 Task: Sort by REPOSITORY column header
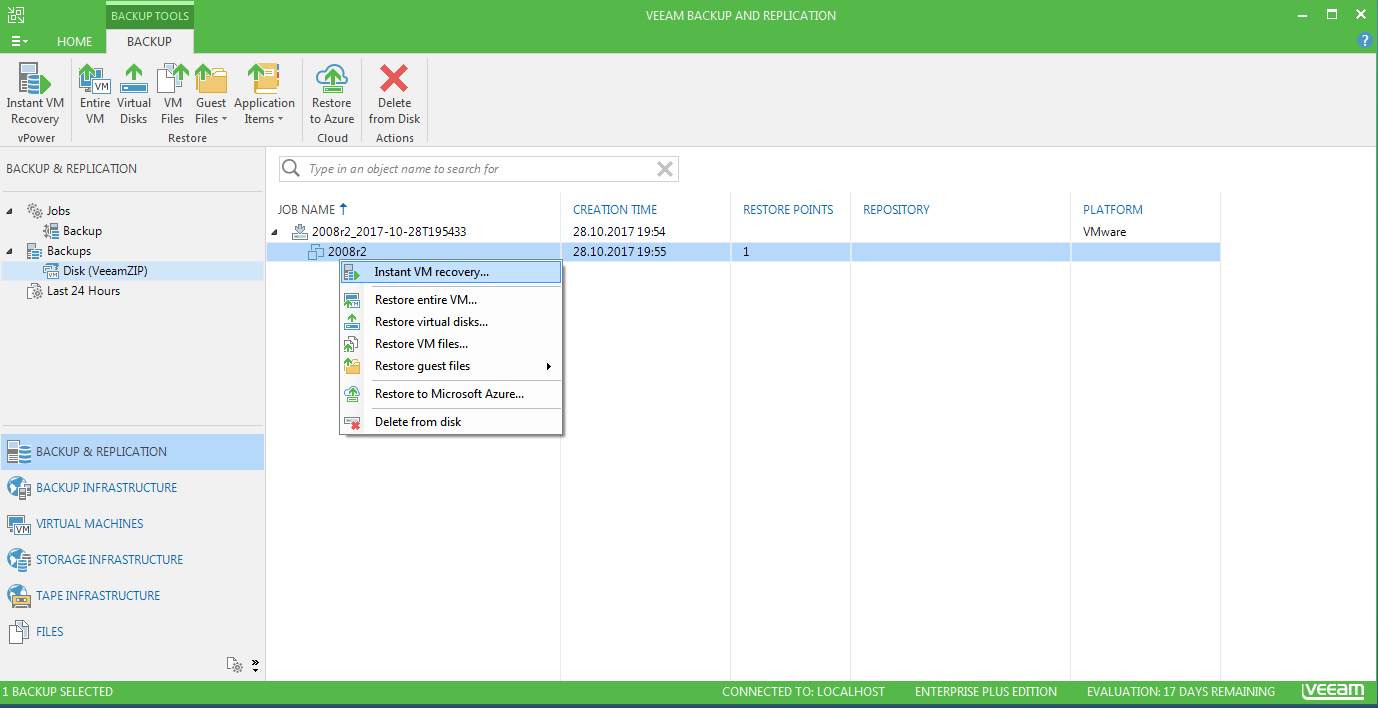[x=896, y=210]
